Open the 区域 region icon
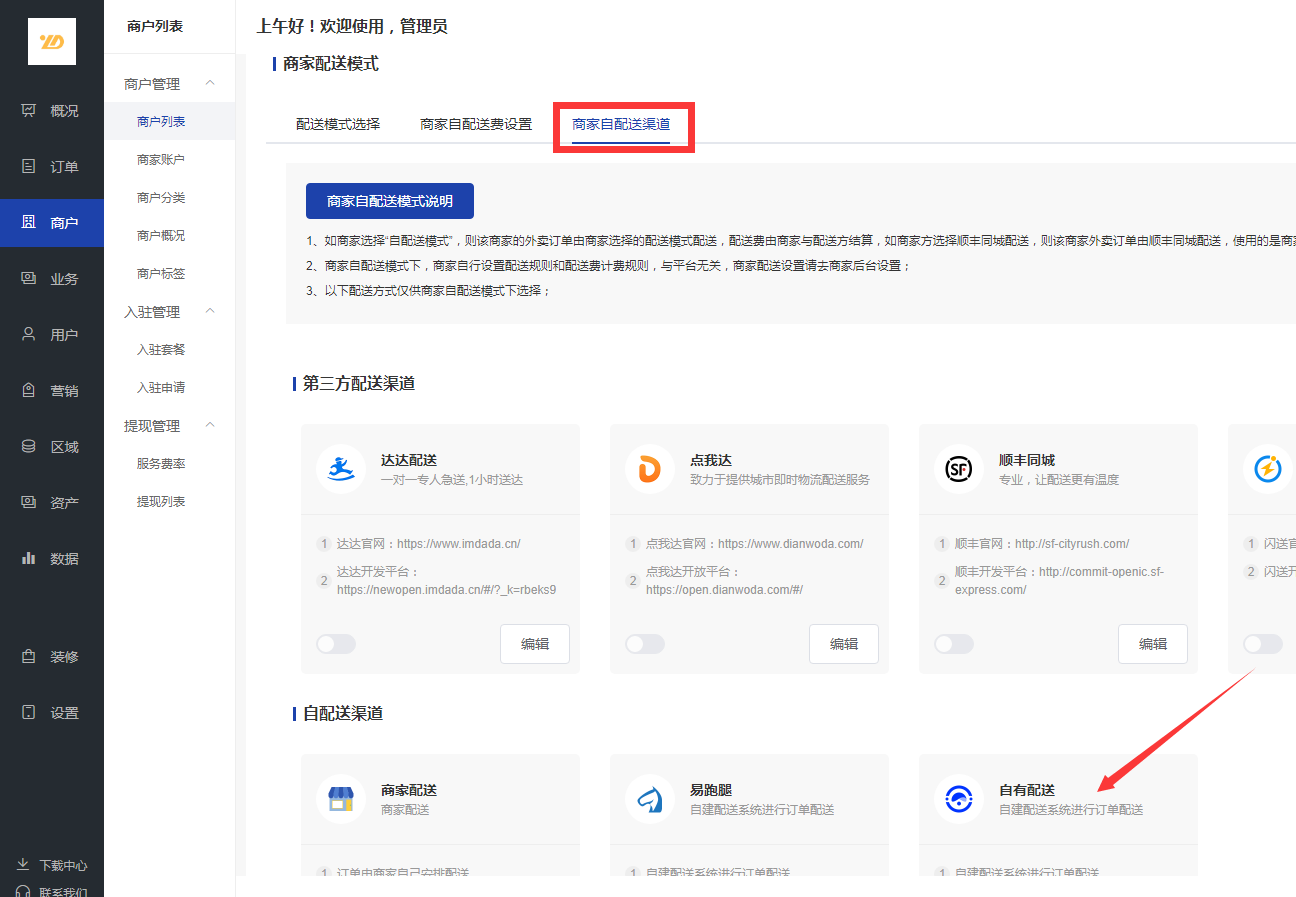This screenshot has width=1296, height=897. point(29,446)
